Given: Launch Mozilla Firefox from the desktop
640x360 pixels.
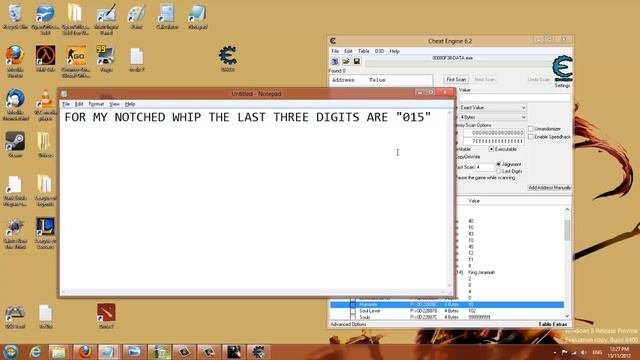Looking at the screenshot, I should (15, 61).
